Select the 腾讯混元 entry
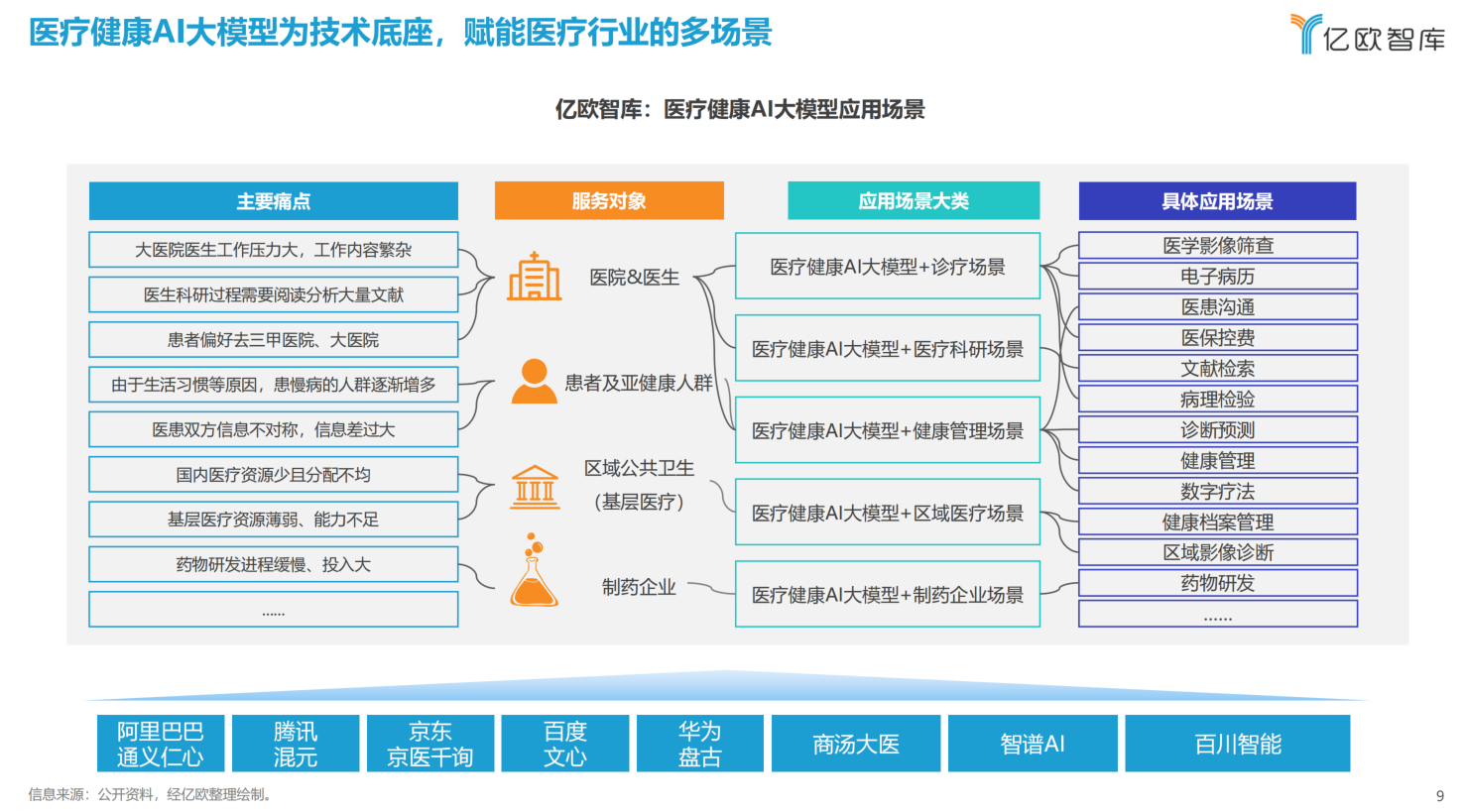This screenshot has width=1465, height=812. pos(295,742)
